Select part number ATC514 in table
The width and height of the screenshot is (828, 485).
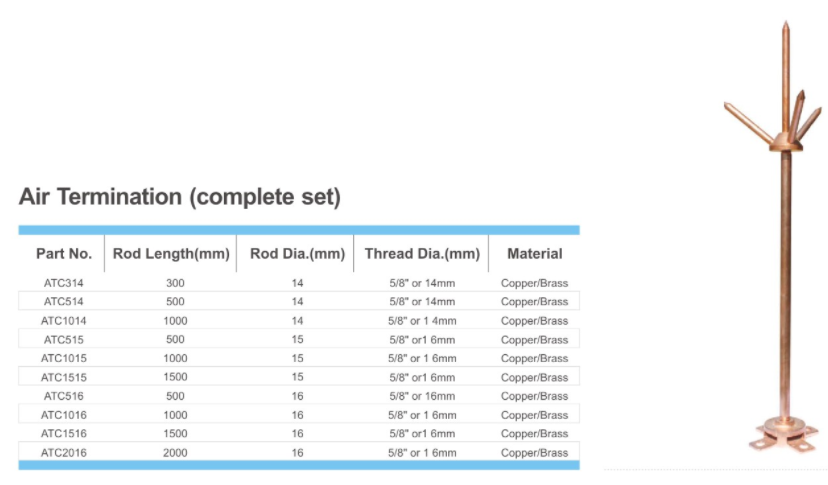pyautogui.click(x=62, y=302)
